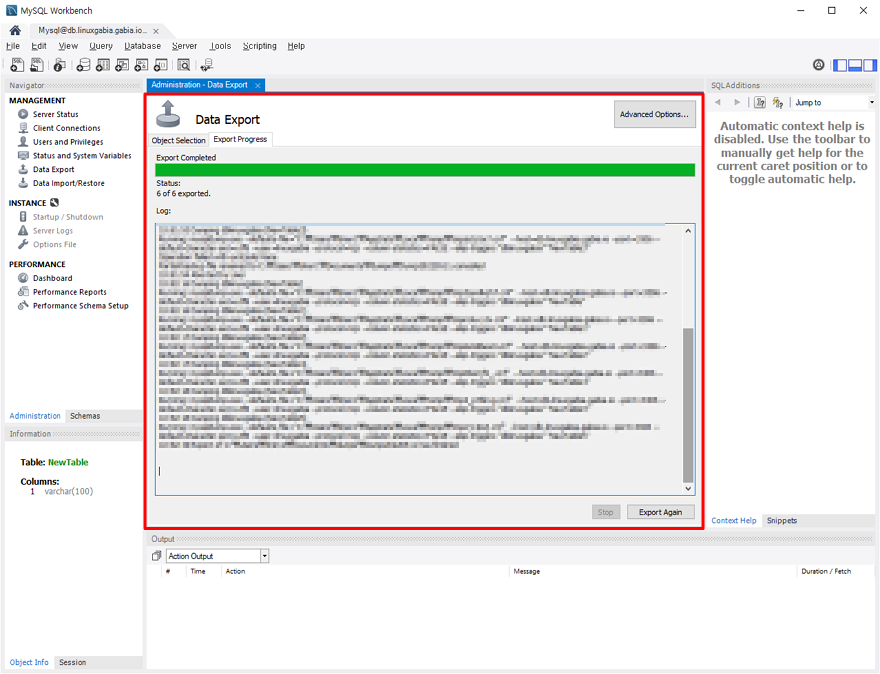Open the Database menu

click(x=143, y=46)
